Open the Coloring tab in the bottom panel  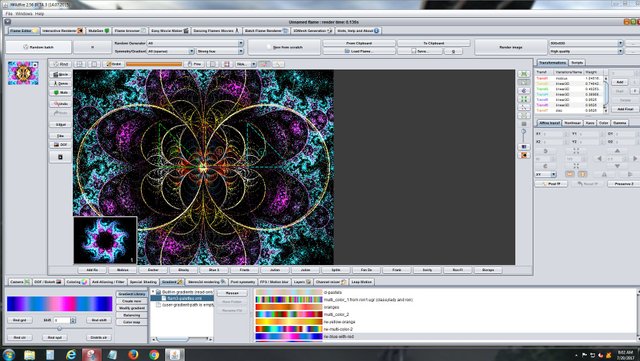click(77, 282)
